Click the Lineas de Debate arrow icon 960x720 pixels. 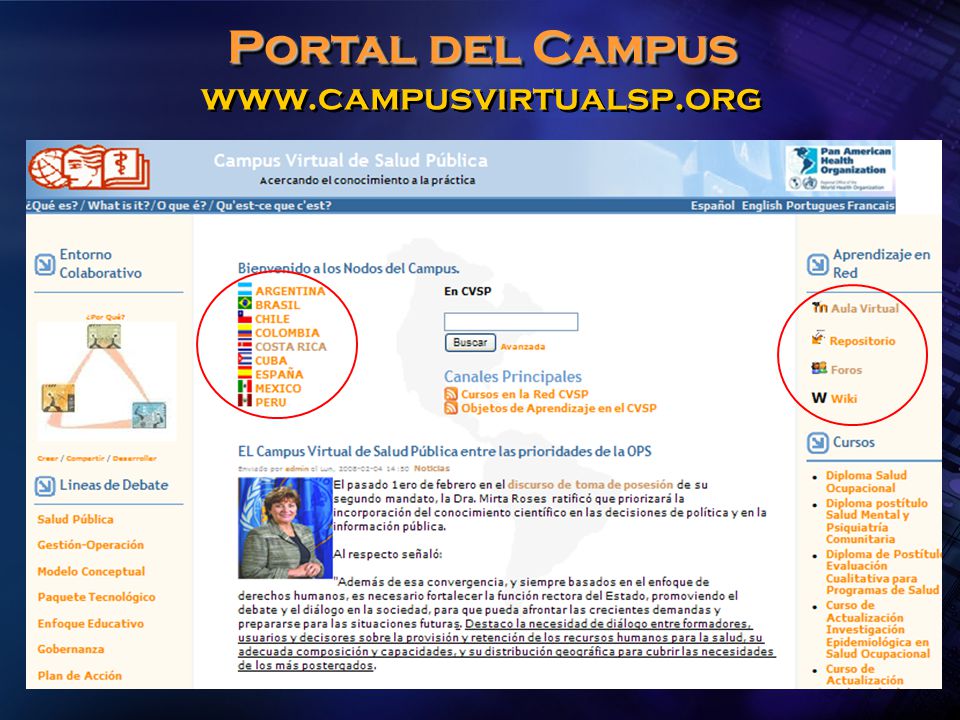pos(45,486)
